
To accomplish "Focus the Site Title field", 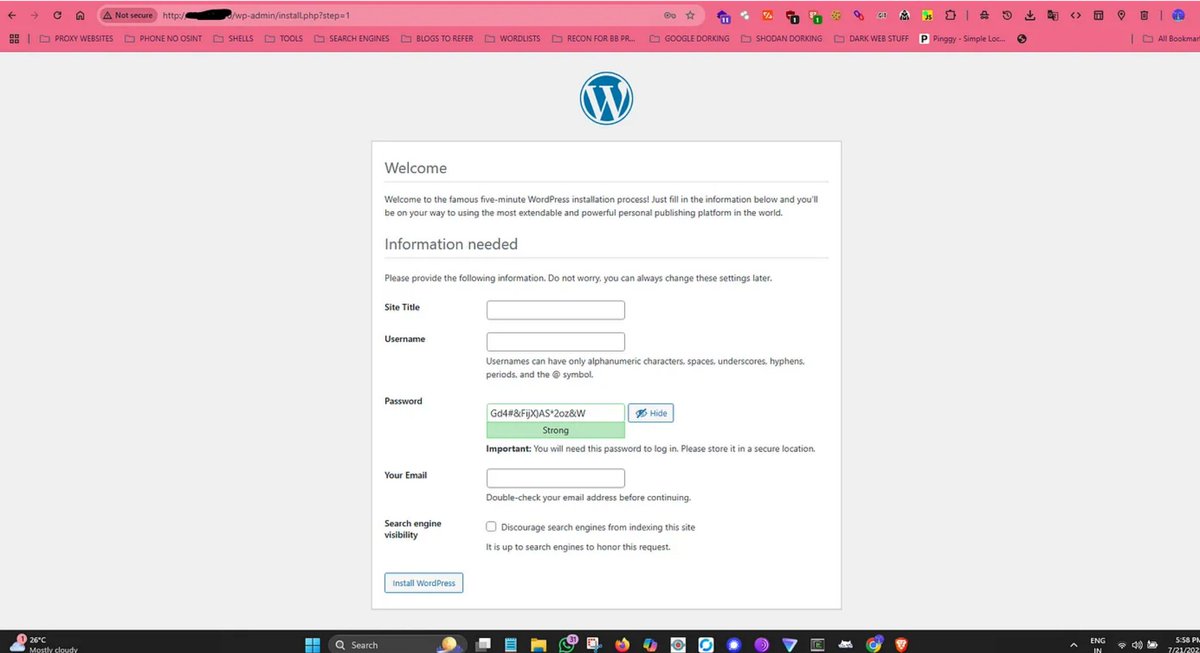I will [x=555, y=310].
